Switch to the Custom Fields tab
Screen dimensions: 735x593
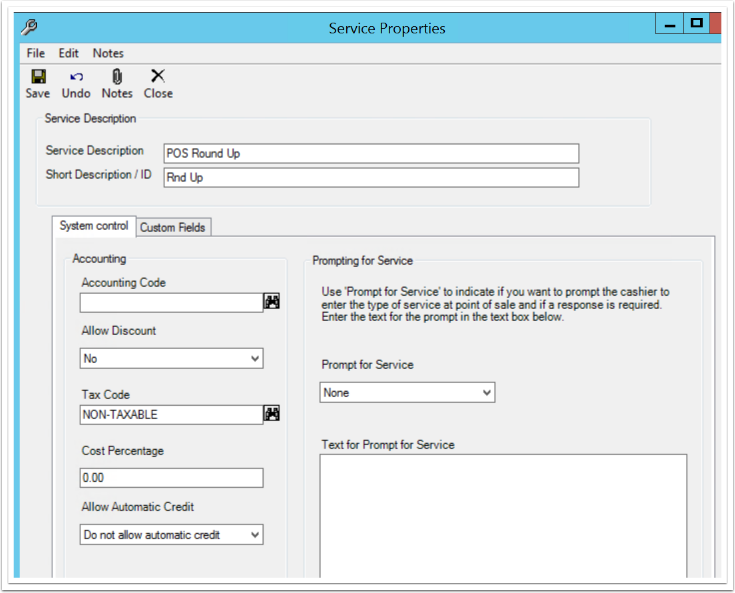tap(173, 227)
